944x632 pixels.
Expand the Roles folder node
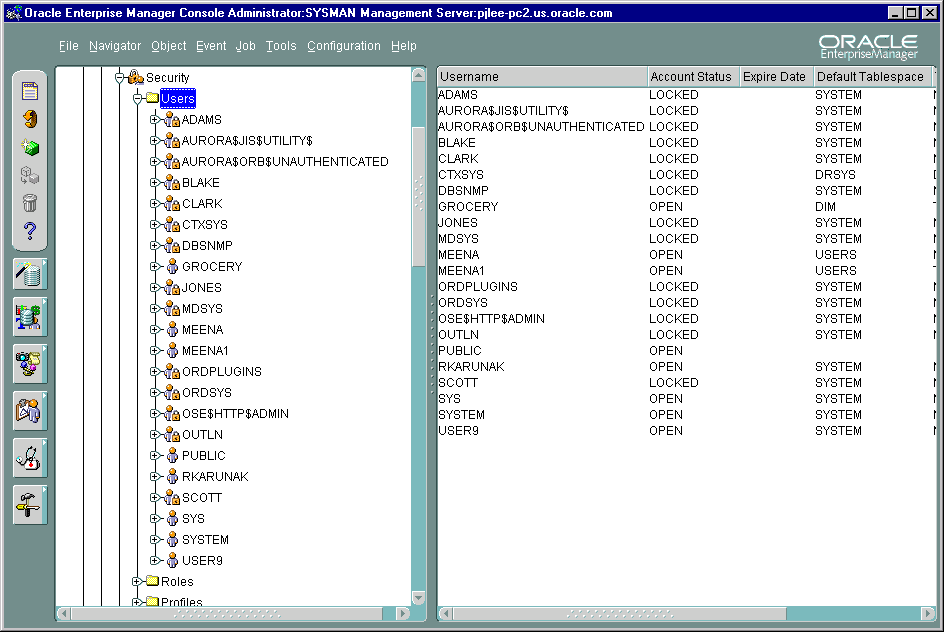click(x=137, y=581)
